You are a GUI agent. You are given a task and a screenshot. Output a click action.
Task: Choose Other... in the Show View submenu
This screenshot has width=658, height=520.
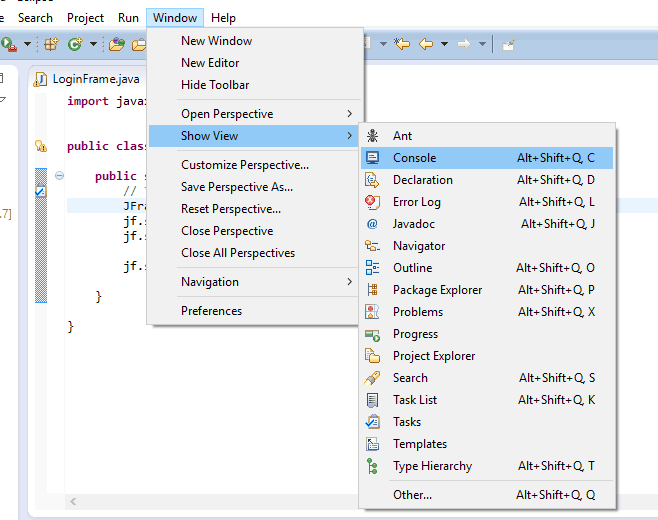coord(487,495)
